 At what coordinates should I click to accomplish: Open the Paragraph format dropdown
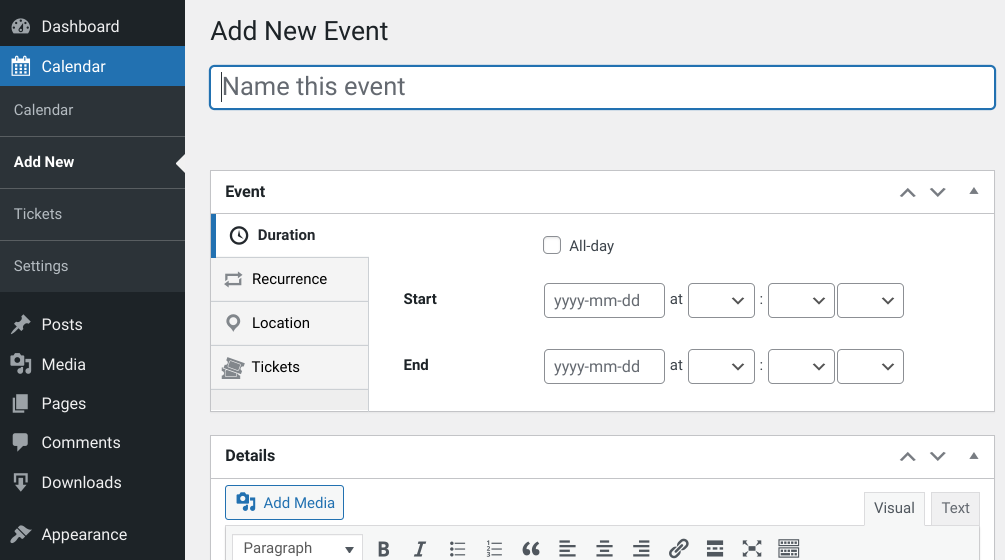click(x=297, y=548)
